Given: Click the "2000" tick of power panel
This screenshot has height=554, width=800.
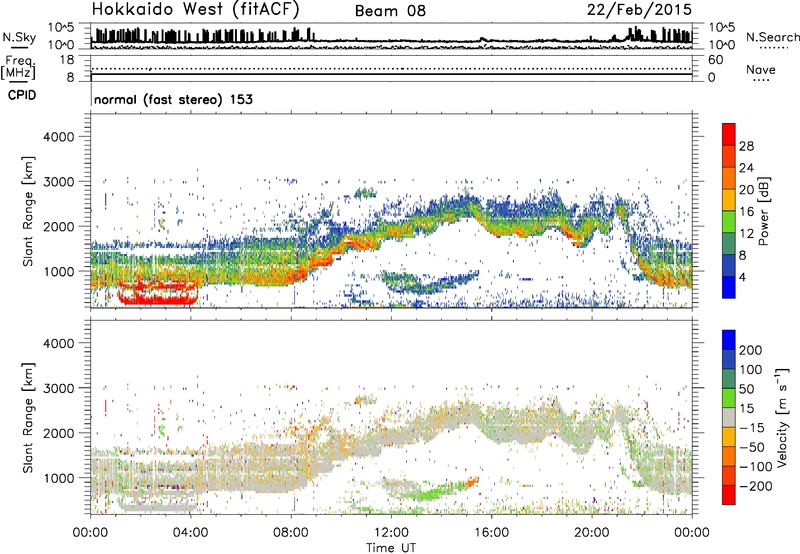Looking at the screenshot, I should pyautogui.click(x=58, y=226).
